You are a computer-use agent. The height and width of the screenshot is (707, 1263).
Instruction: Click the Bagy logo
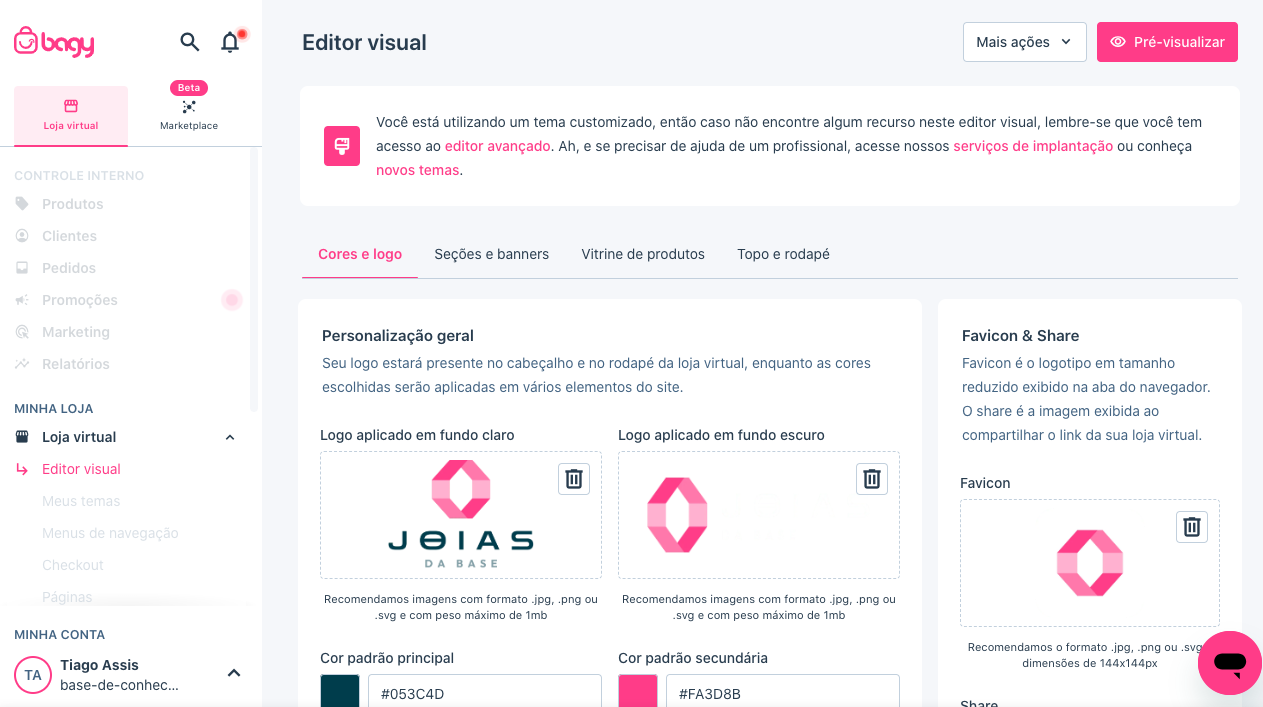(54, 42)
